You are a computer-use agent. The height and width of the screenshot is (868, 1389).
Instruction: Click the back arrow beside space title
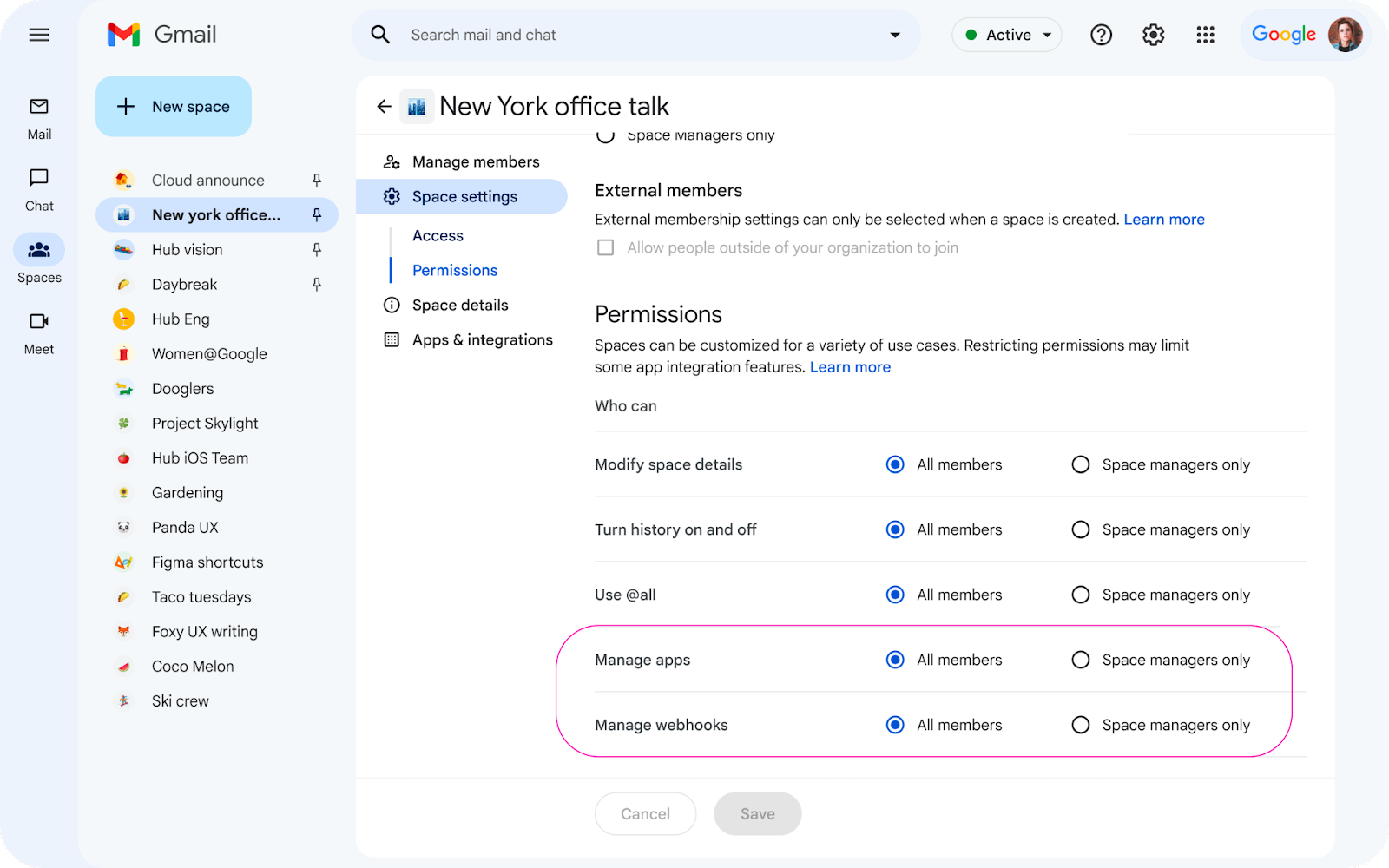(384, 107)
